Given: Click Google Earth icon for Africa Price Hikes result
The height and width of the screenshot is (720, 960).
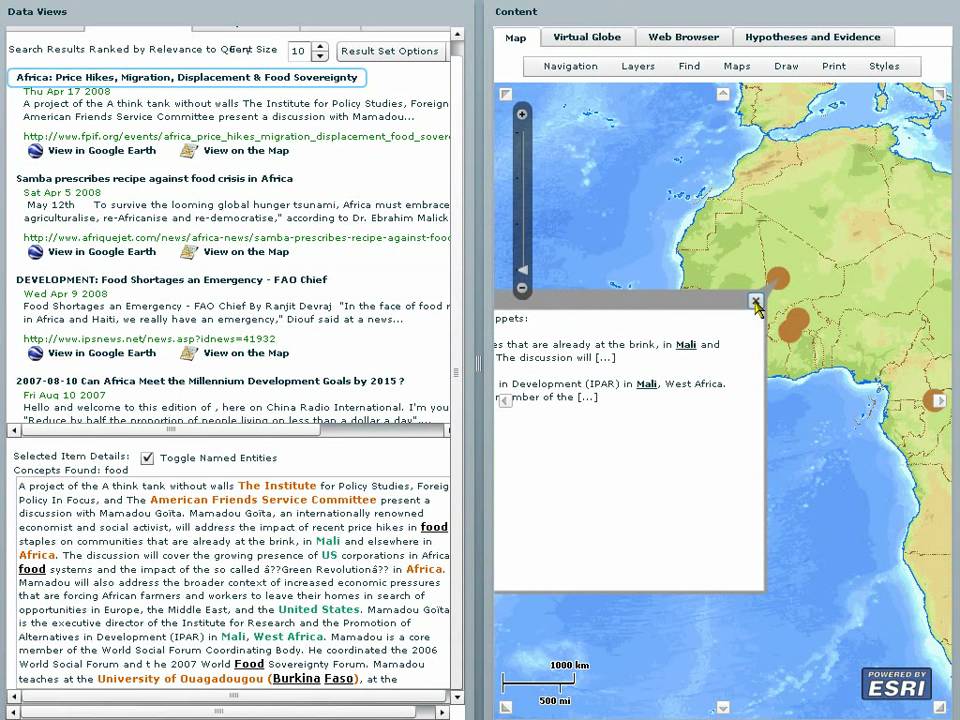Looking at the screenshot, I should (x=36, y=151).
